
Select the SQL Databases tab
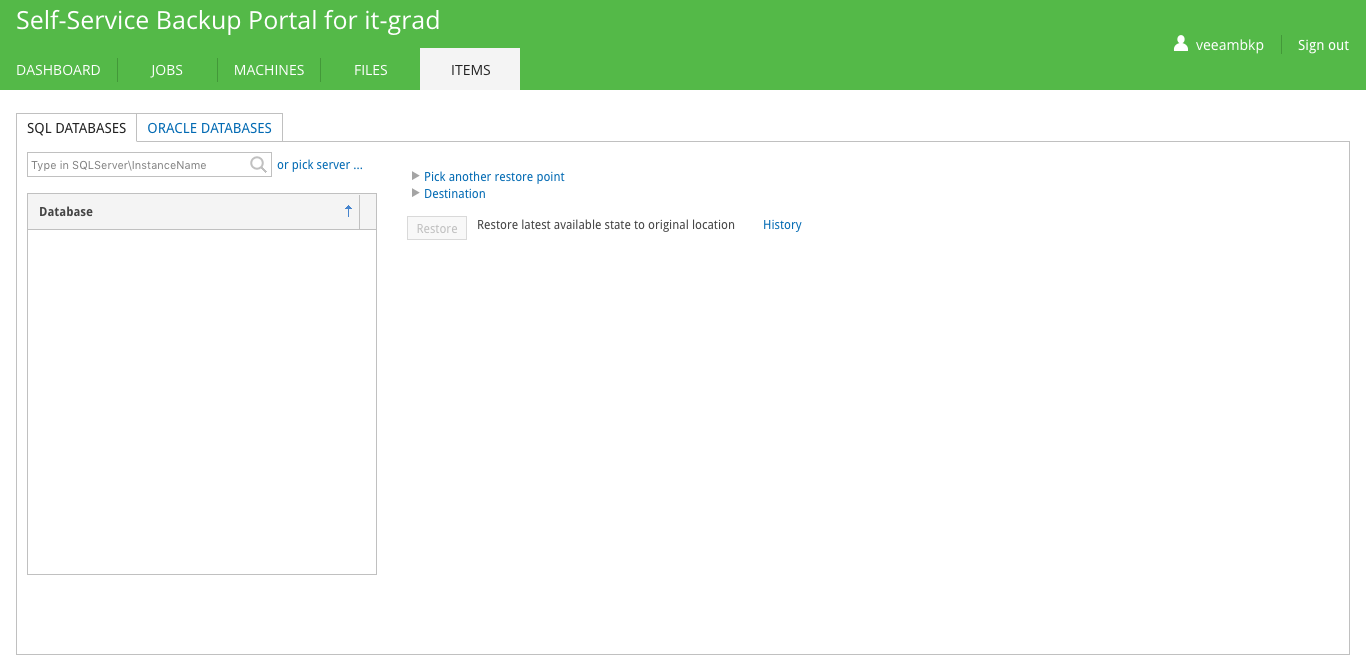(77, 128)
